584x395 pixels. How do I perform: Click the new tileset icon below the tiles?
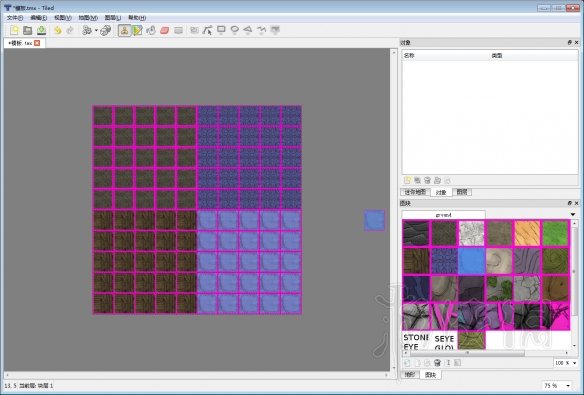(407, 363)
